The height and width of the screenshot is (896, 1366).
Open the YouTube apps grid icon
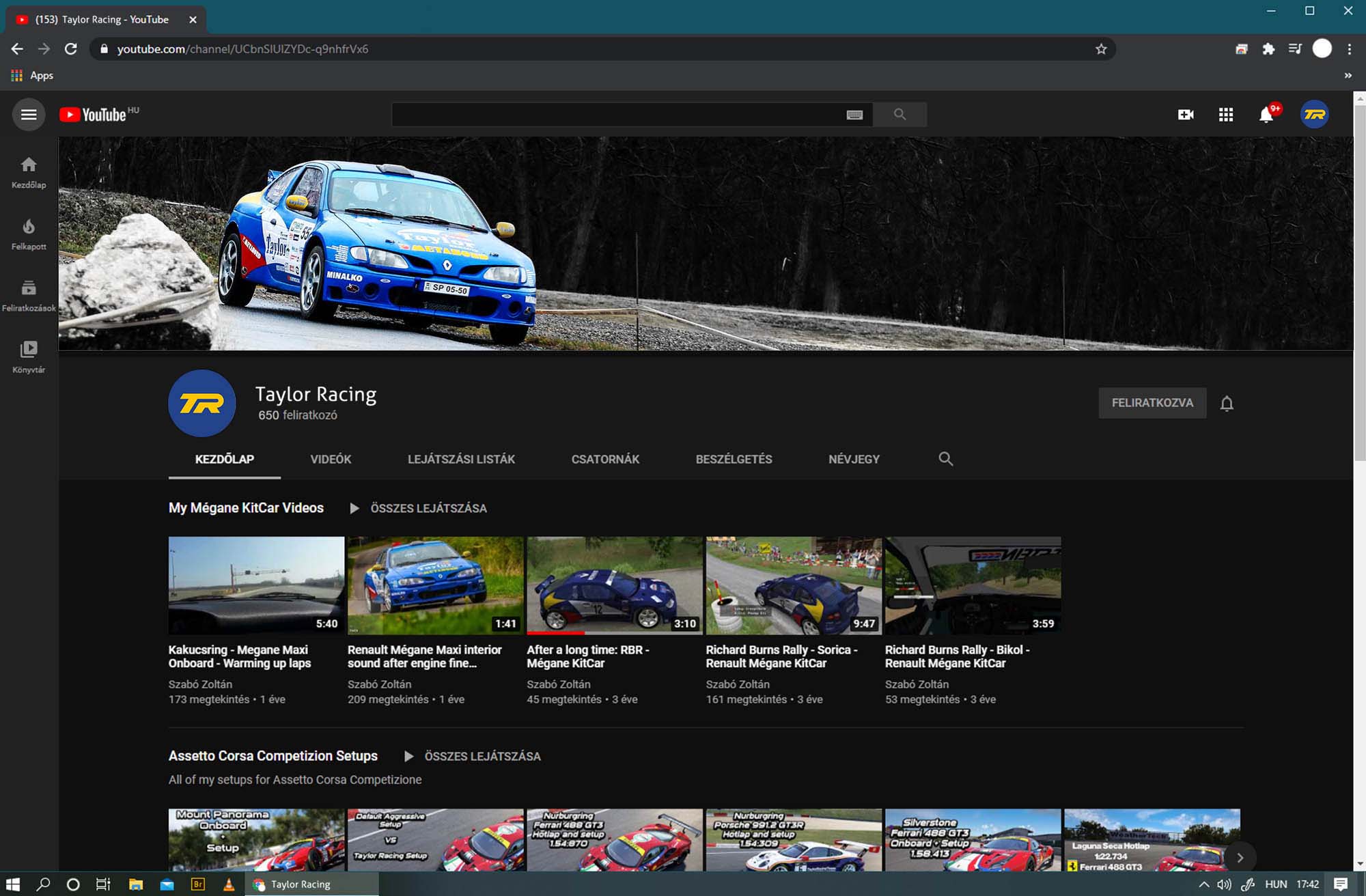1226,115
